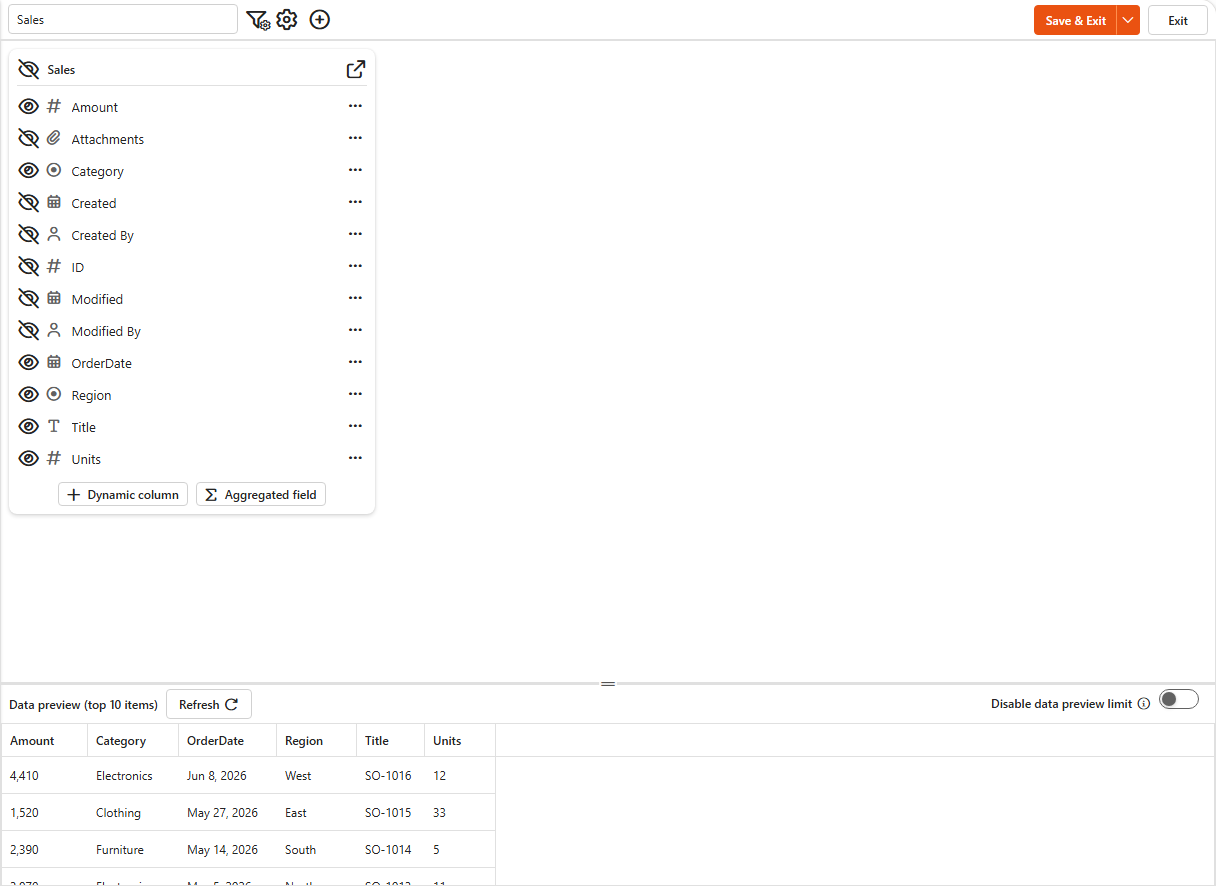
Task: Click the choice type icon for Region
Action: (54, 394)
